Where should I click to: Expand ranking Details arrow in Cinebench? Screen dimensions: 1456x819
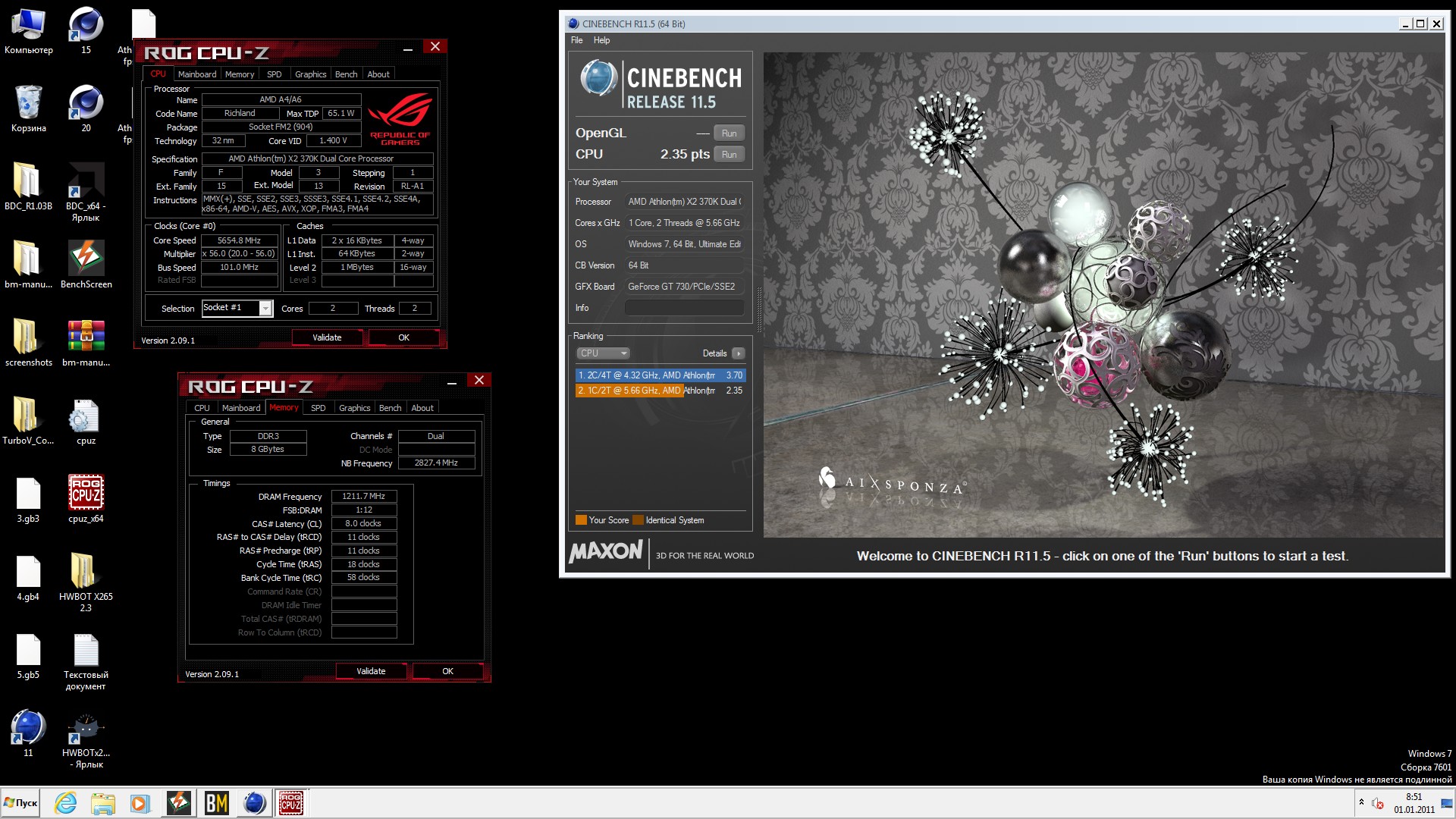tap(739, 353)
